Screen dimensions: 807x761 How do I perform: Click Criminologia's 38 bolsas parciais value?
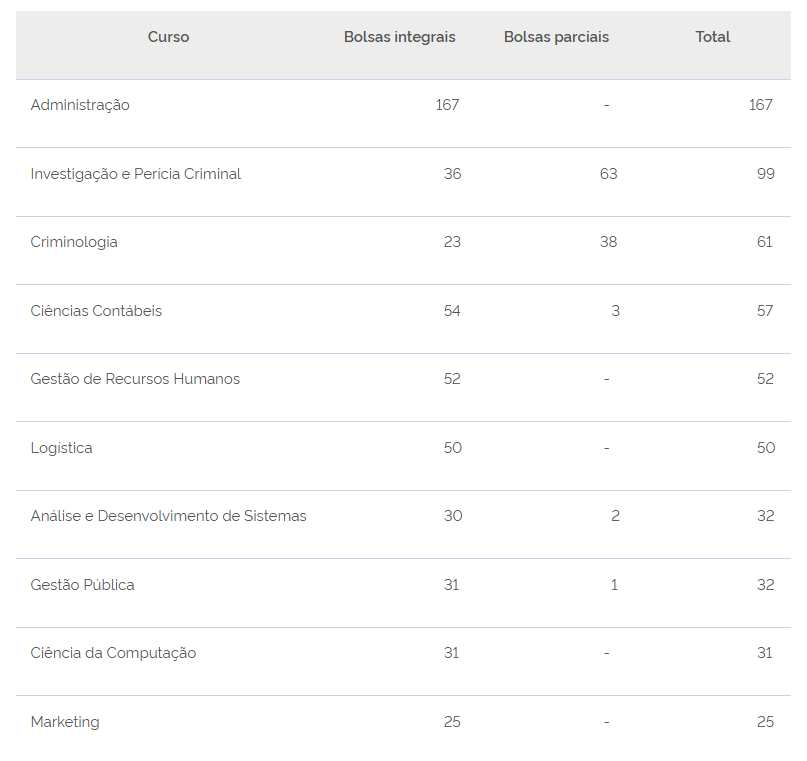click(x=608, y=242)
